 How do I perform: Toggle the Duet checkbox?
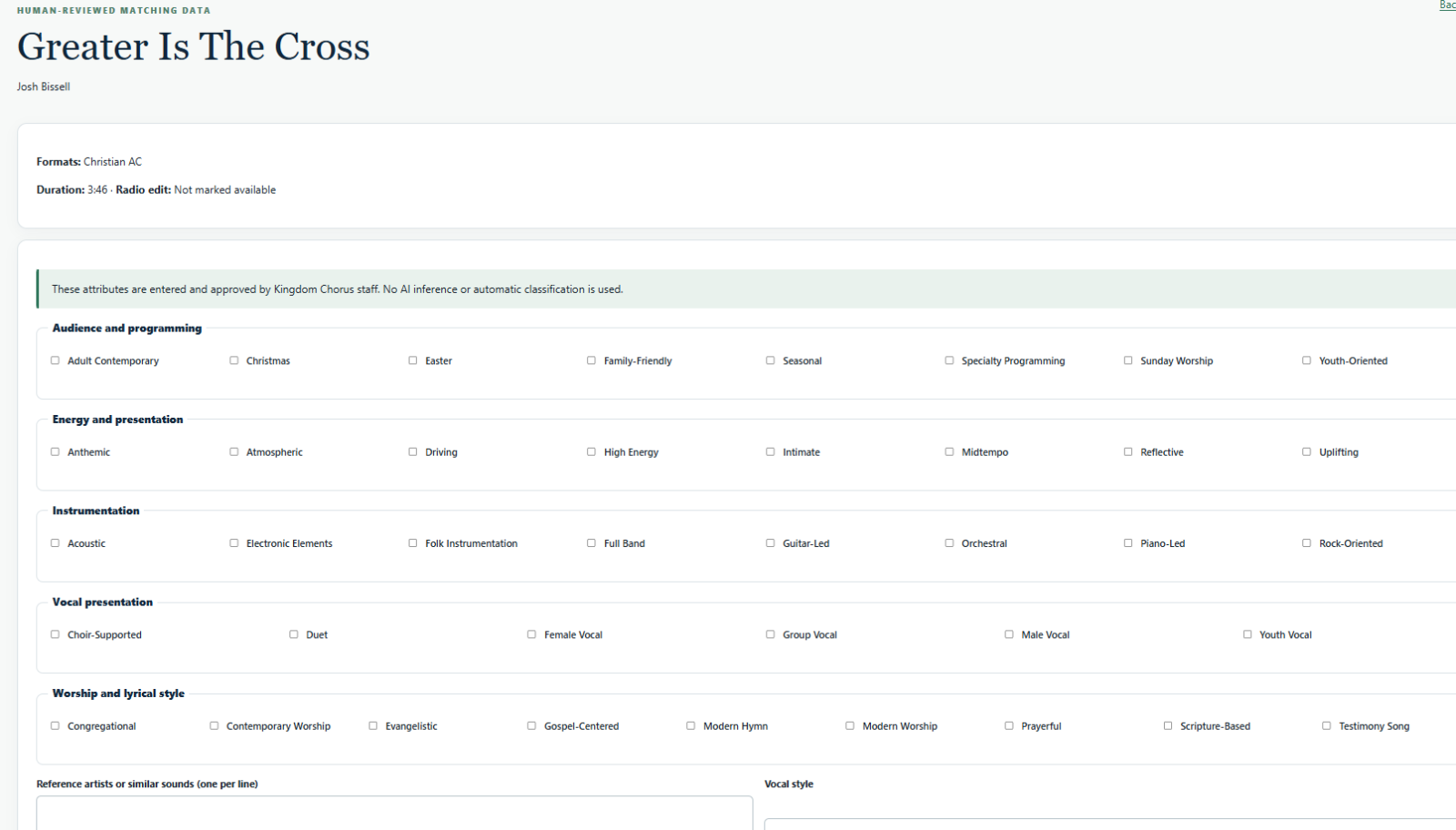[294, 634]
